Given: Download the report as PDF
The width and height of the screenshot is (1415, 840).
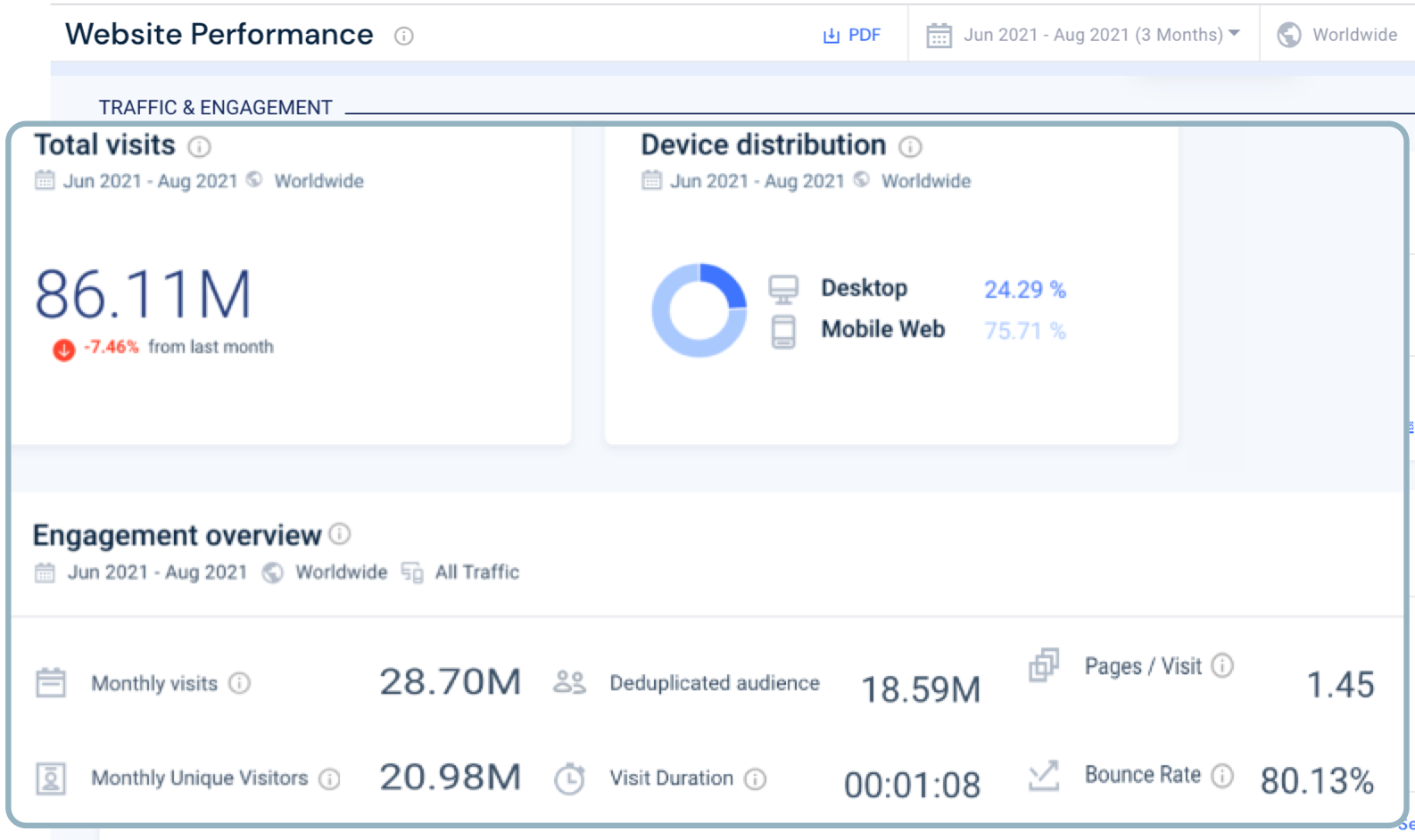Looking at the screenshot, I should point(851,35).
